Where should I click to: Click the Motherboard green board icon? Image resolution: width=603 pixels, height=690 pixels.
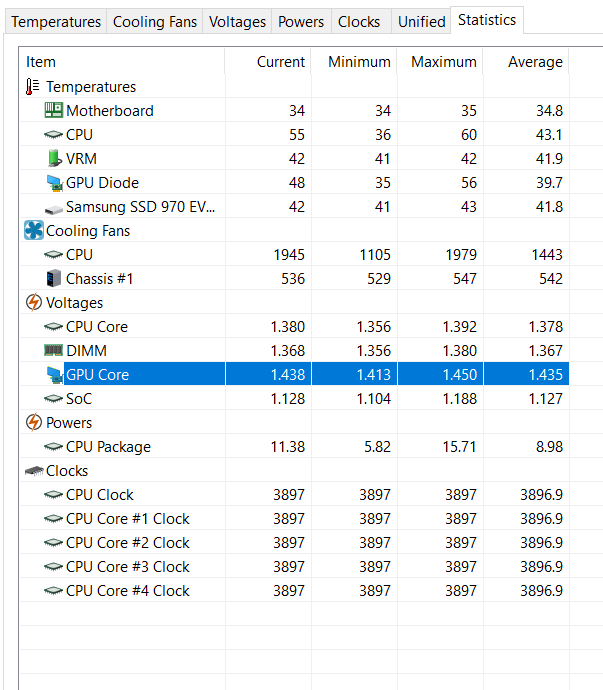[53, 111]
